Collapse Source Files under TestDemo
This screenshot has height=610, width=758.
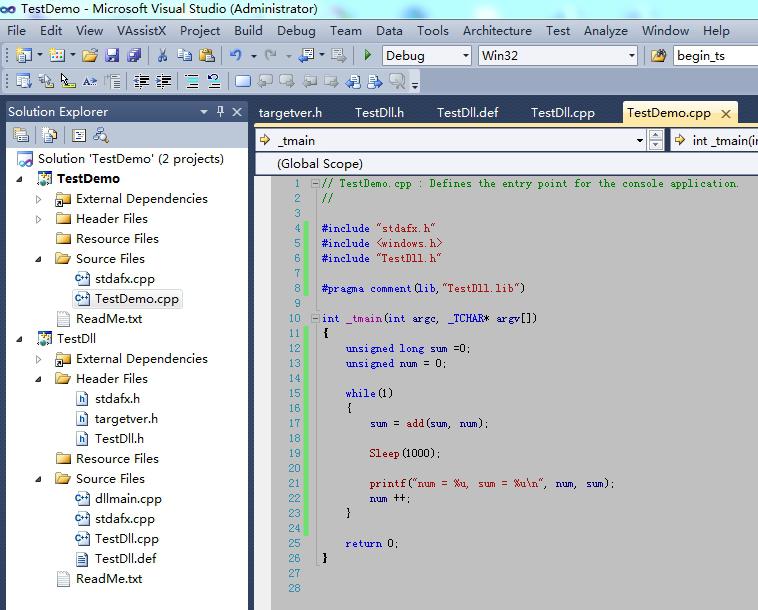pos(38,260)
